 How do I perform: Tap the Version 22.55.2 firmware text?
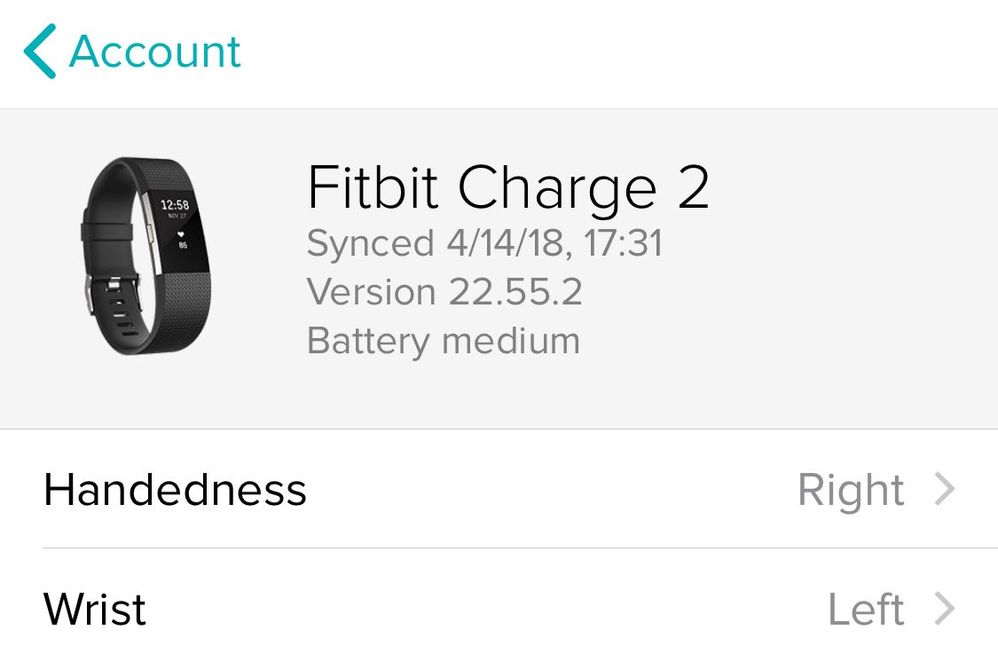coord(444,292)
